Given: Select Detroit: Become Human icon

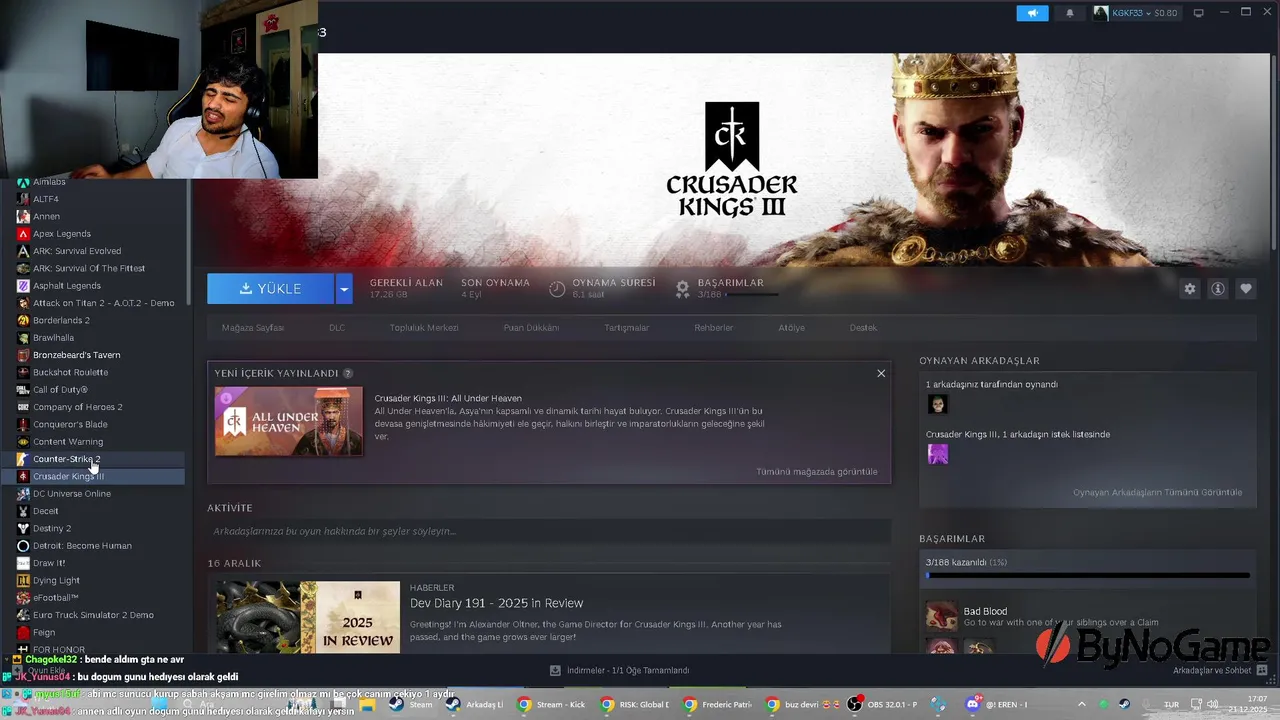Looking at the screenshot, I should pos(23,546).
